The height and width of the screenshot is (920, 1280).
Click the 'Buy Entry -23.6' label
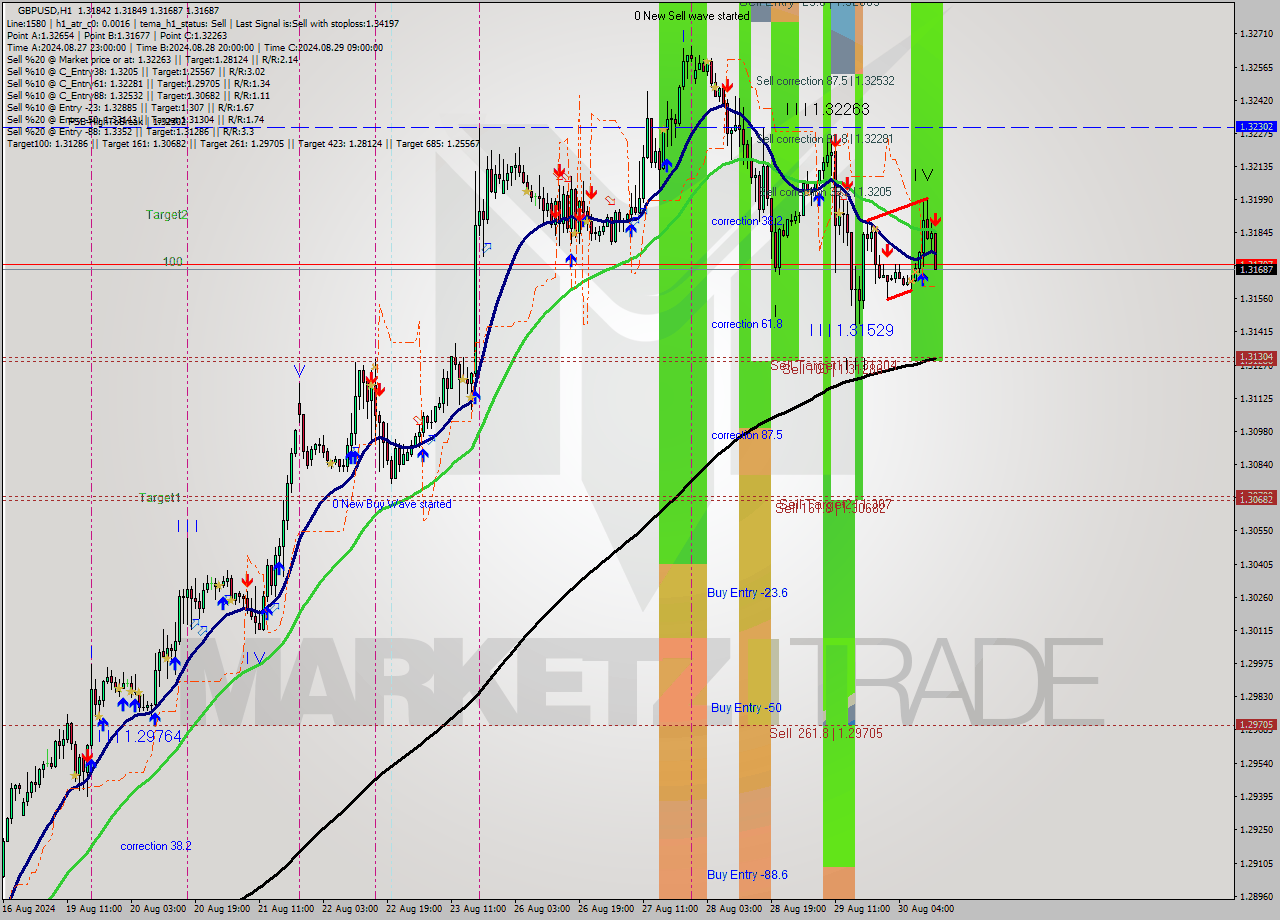(x=747, y=593)
